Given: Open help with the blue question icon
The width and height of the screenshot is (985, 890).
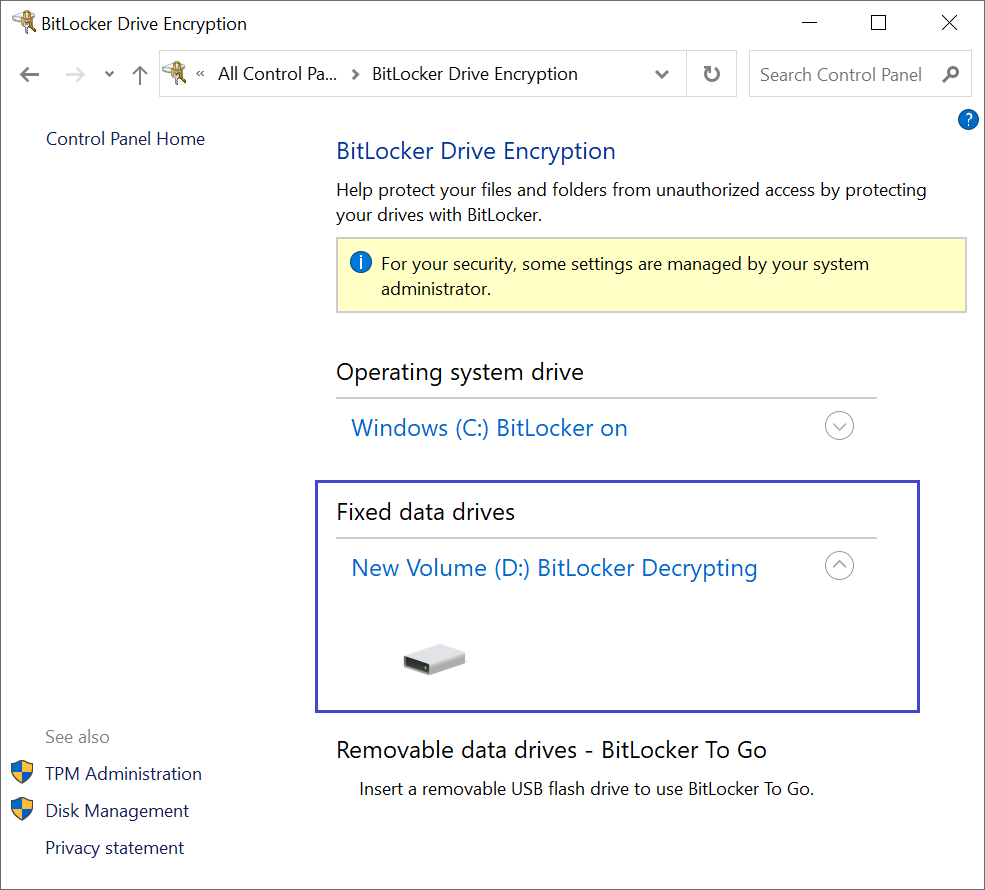Looking at the screenshot, I should click(x=968, y=119).
